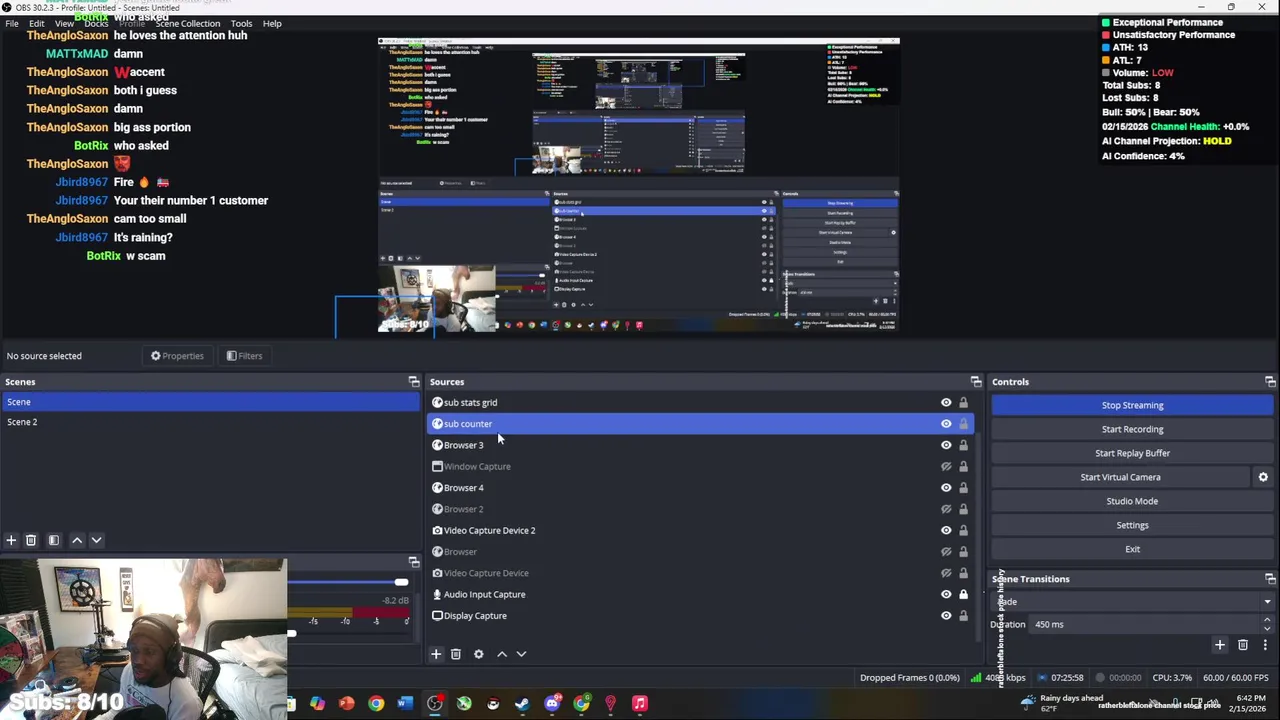Adjust the transition Duration stepper arrows
Screen dimensions: 1280x720
pyautogui.click(x=1267, y=624)
